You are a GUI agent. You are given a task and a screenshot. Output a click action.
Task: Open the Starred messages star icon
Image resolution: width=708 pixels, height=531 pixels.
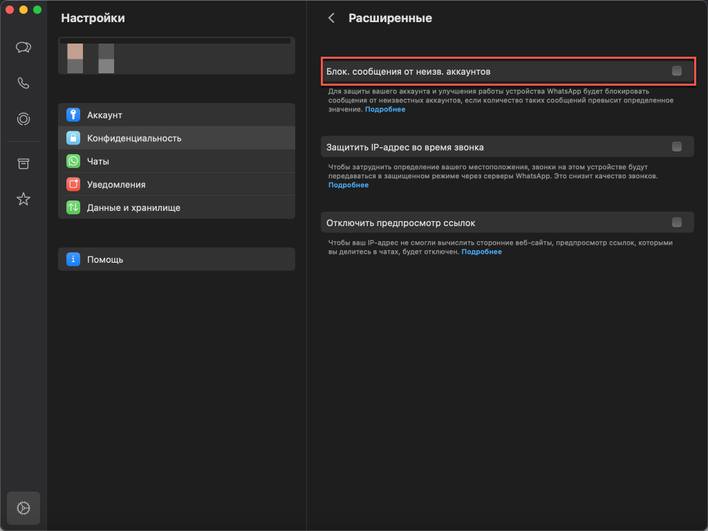pos(23,199)
